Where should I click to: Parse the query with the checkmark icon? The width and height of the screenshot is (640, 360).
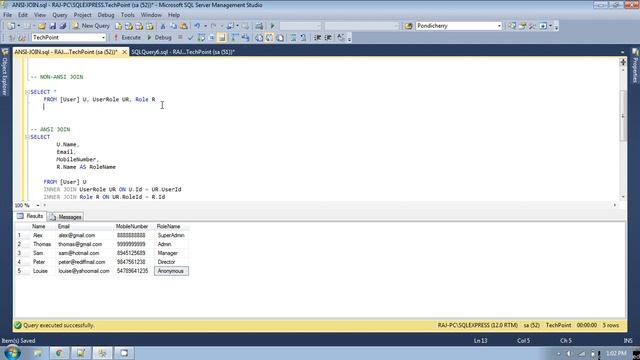[x=190, y=38]
